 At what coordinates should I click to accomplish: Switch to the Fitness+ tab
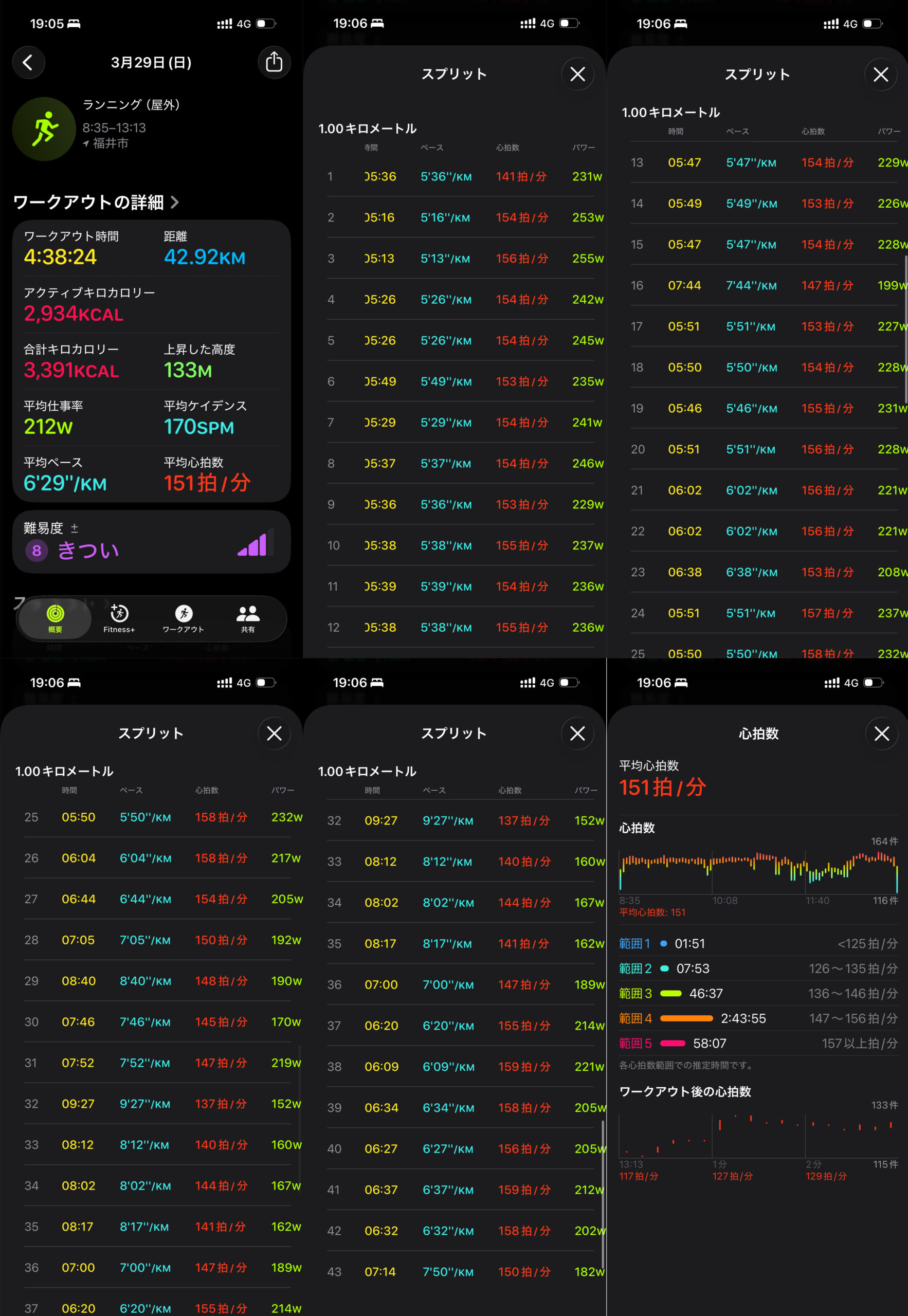(x=119, y=618)
